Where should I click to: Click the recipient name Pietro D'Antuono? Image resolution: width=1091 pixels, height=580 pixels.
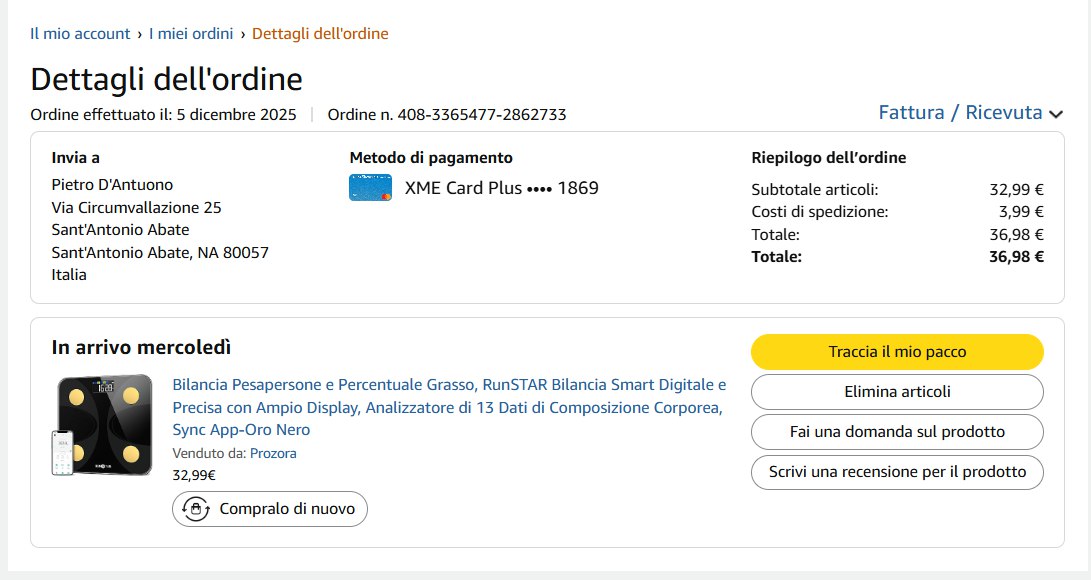pyautogui.click(x=112, y=185)
